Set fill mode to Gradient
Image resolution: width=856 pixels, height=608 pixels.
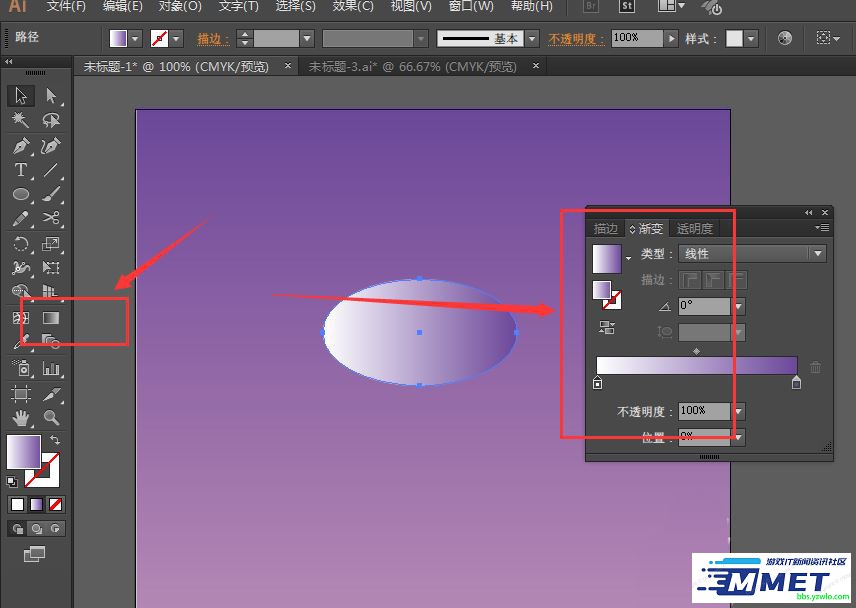[x=37, y=504]
